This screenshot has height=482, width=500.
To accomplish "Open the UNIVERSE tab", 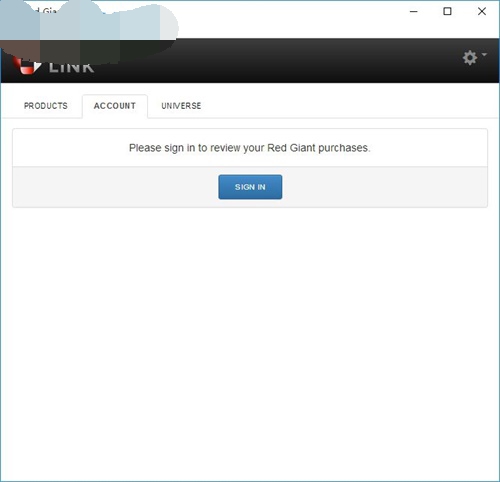I will pyautogui.click(x=181, y=106).
